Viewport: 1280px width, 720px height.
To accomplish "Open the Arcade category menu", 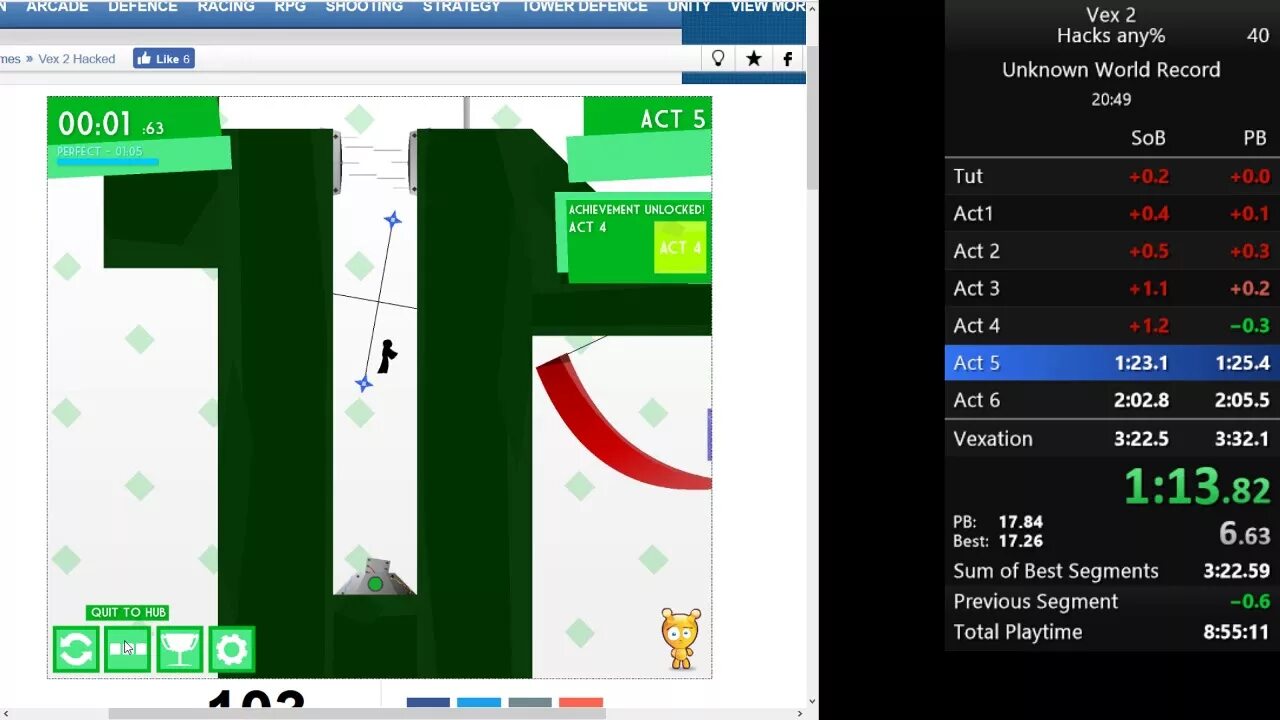I will [x=57, y=7].
